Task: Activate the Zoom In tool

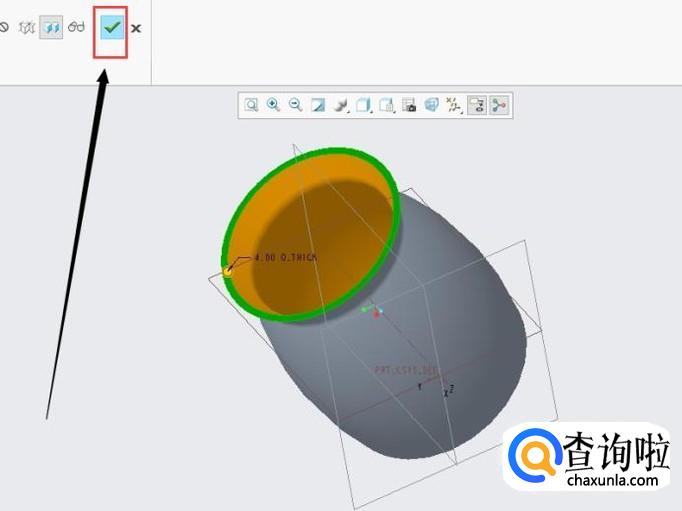Action: 273,105
